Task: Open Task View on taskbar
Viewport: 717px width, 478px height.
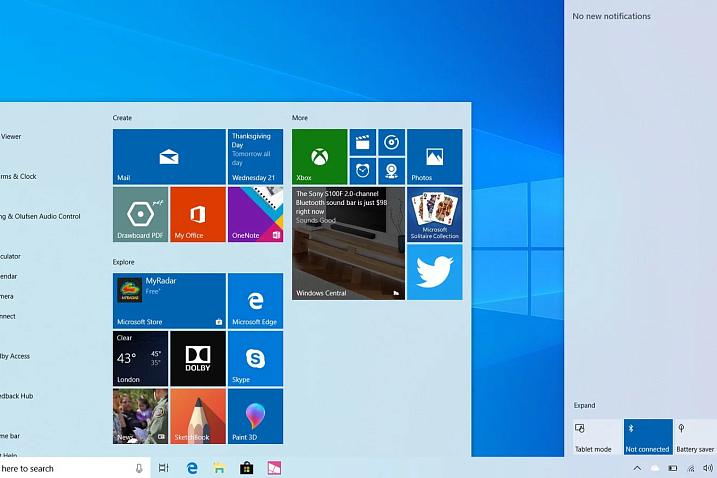Action: tap(164, 468)
